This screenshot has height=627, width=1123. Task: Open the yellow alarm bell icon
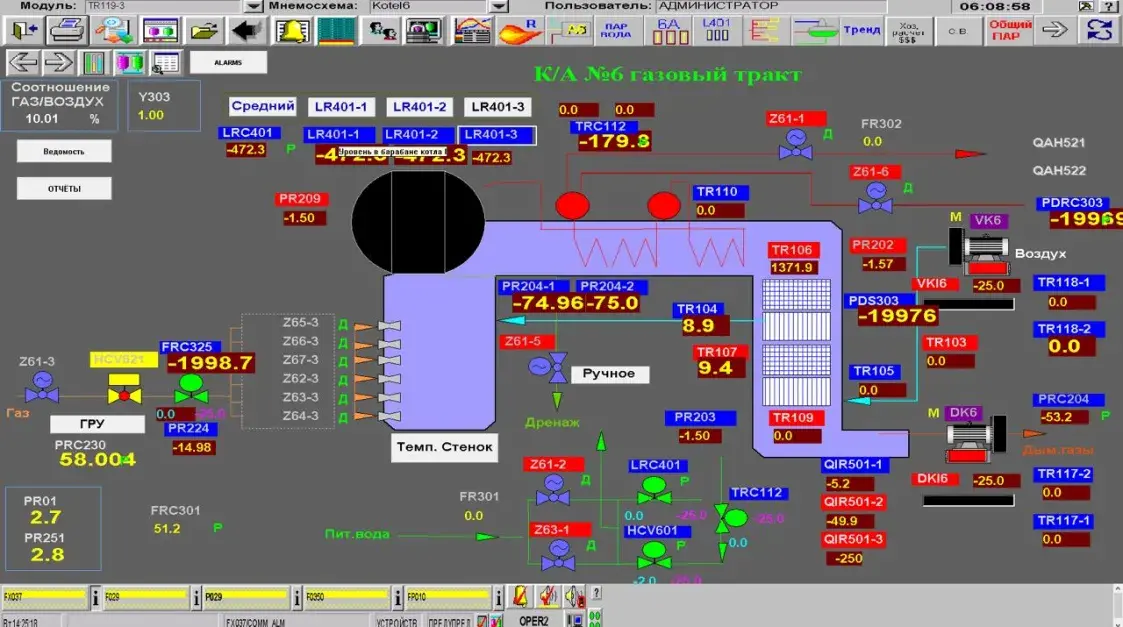point(293,30)
